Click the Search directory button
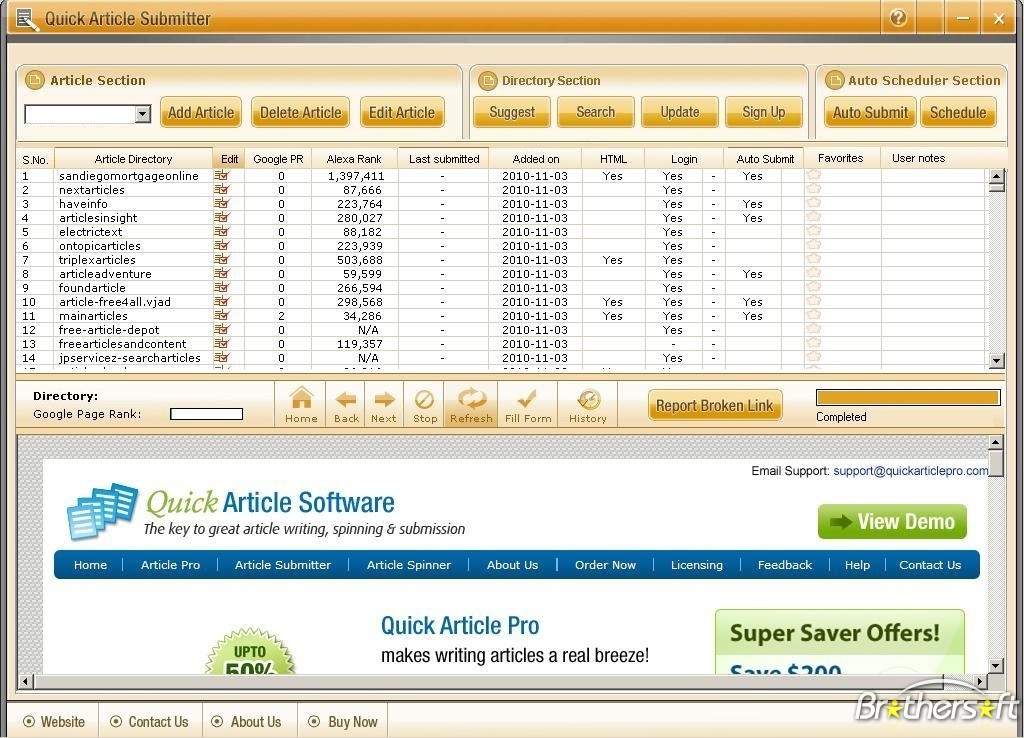The image size is (1024, 738). 596,112
